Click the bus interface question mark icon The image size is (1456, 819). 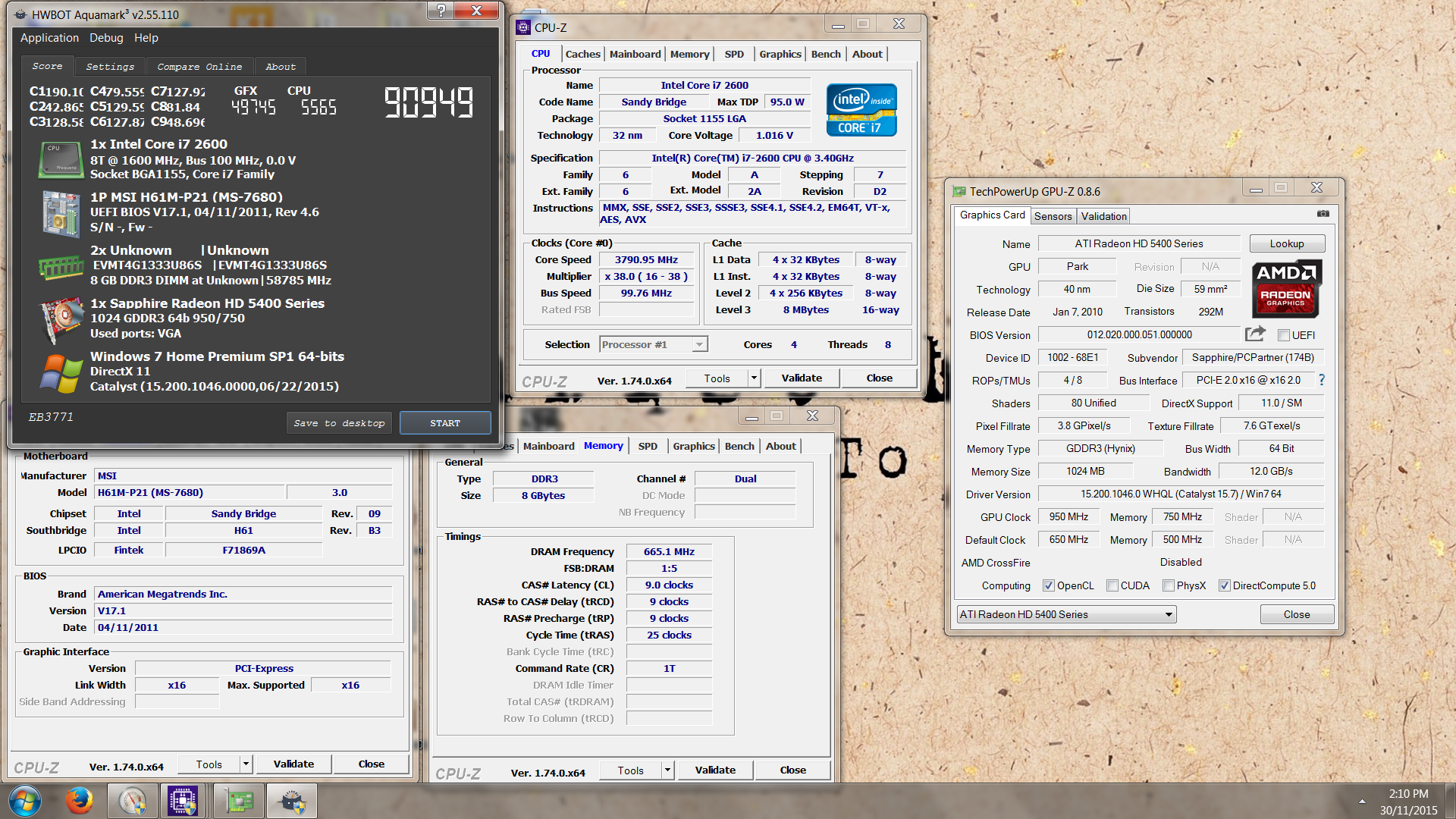pyautogui.click(x=1322, y=380)
